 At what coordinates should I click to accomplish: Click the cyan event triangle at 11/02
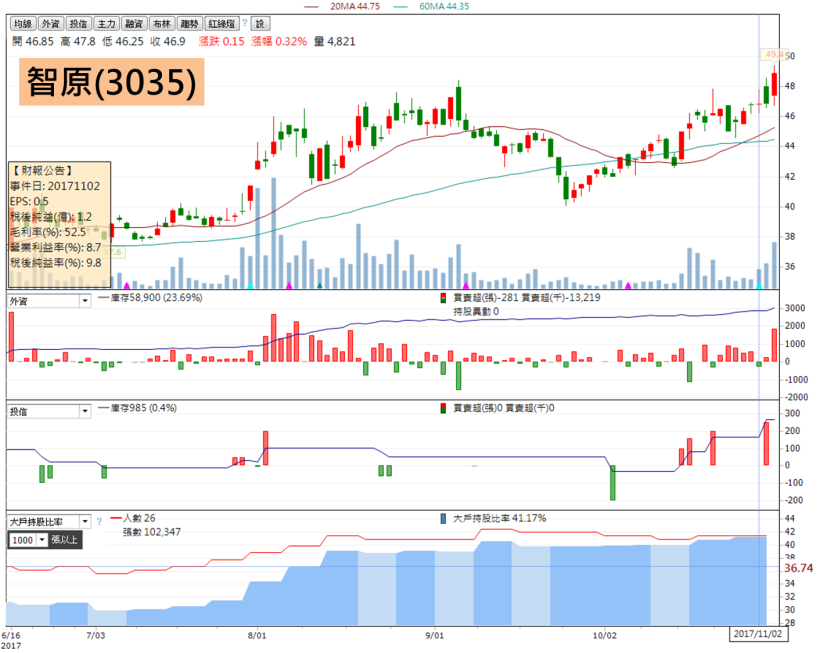coord(759,285)
